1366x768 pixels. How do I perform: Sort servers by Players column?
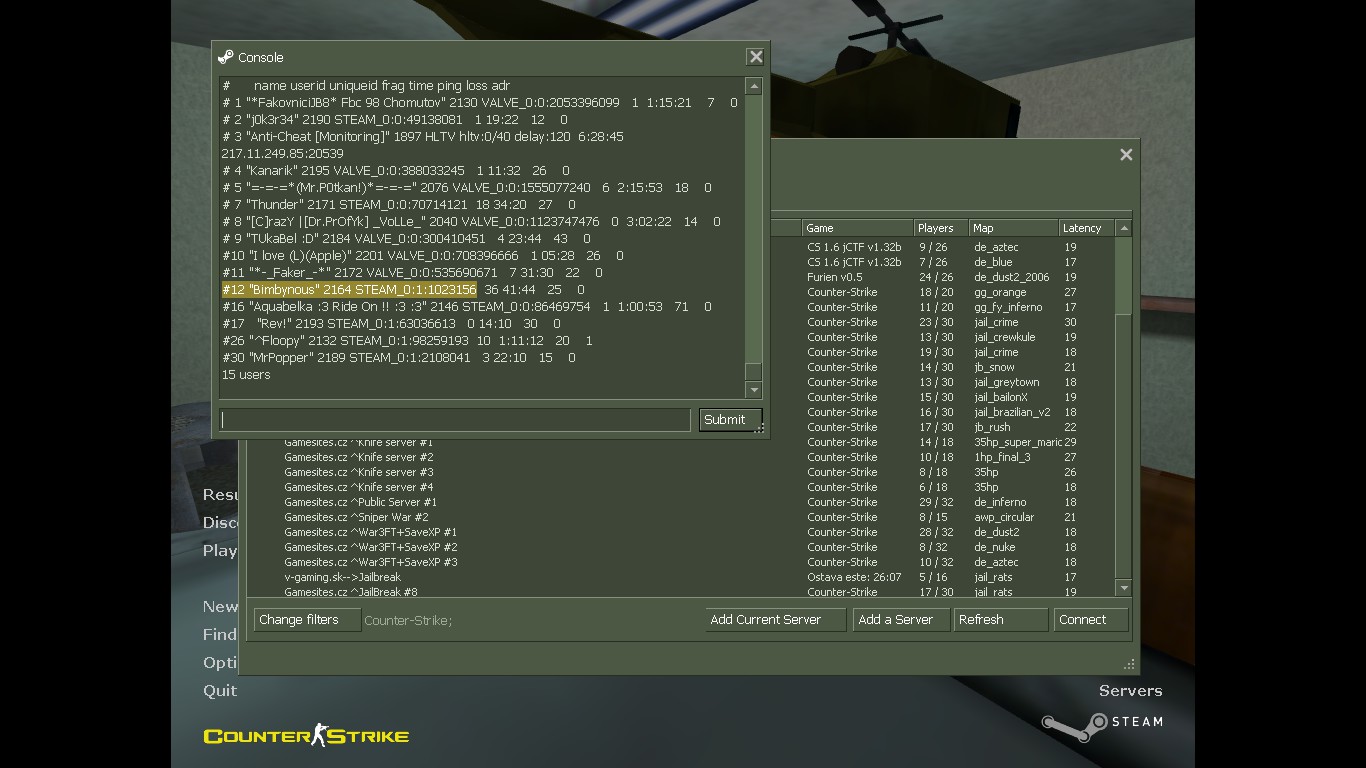tap(941, 228)
